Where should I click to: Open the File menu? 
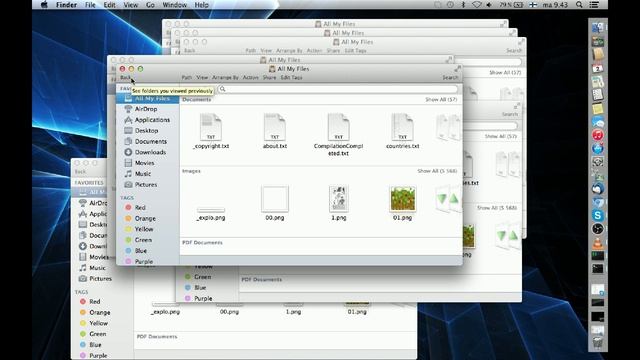(90, 5)
